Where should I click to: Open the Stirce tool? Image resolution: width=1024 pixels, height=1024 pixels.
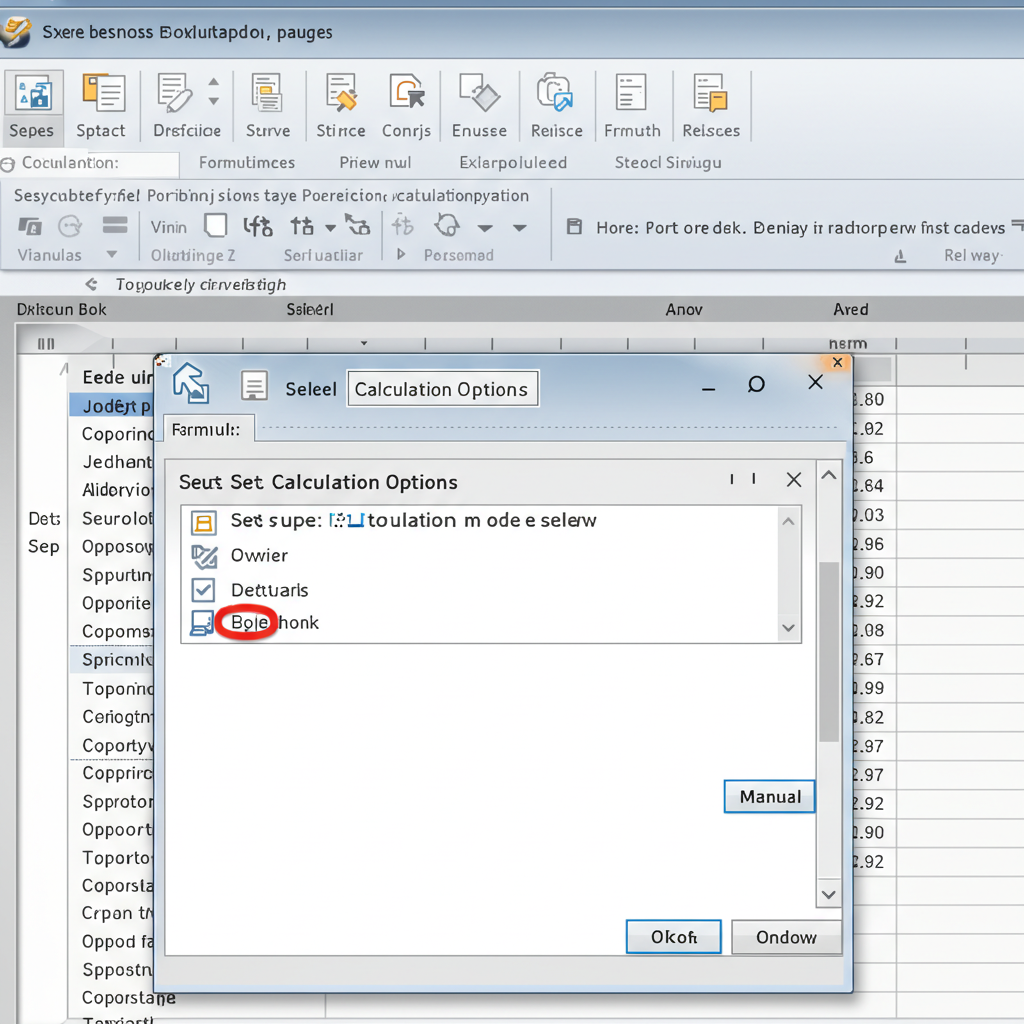coord(342,92)
